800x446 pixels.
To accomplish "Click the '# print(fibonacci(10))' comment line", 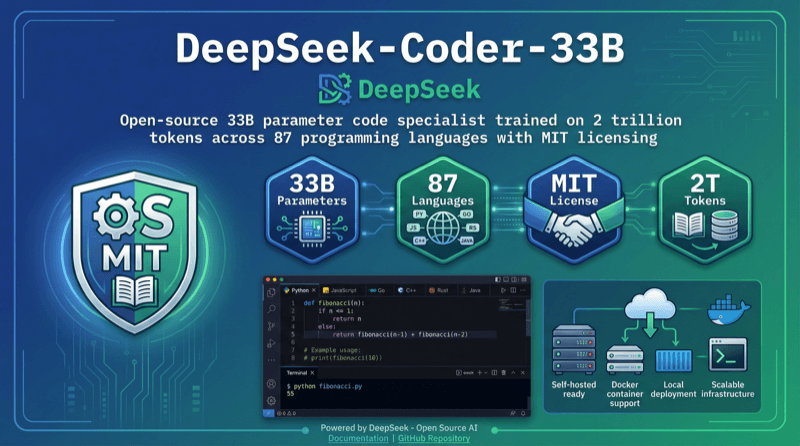I will point(343,358).
